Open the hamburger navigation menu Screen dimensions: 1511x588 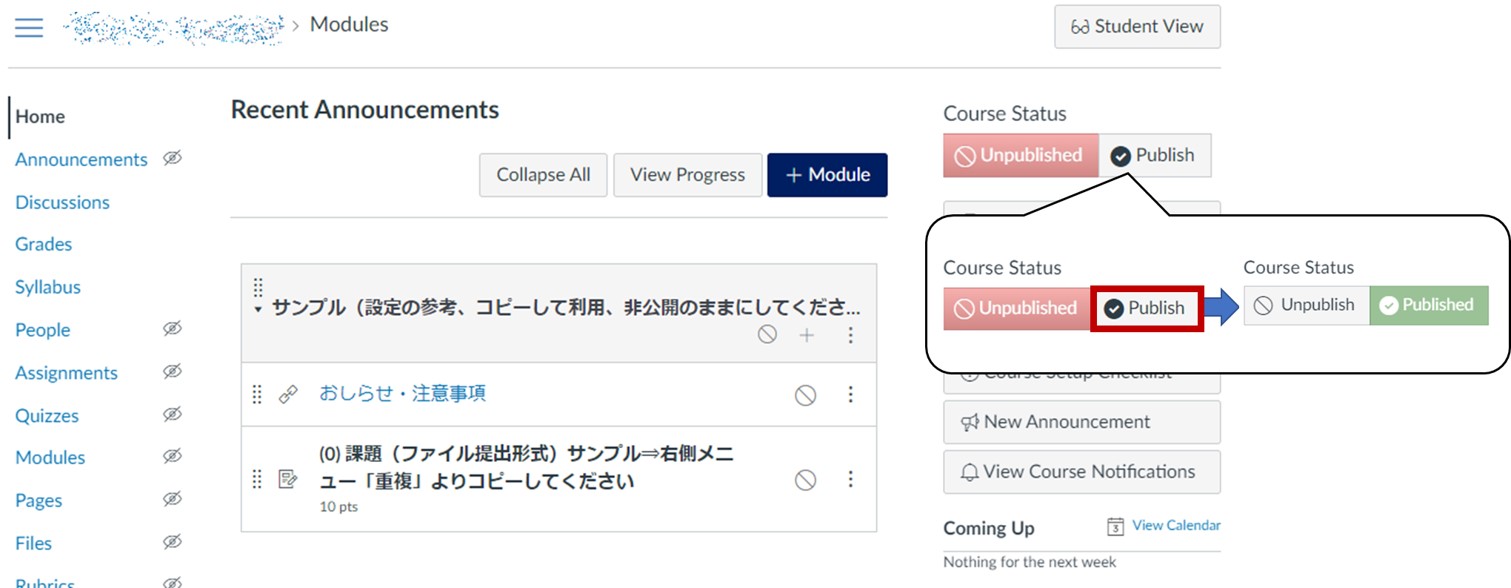29,27
